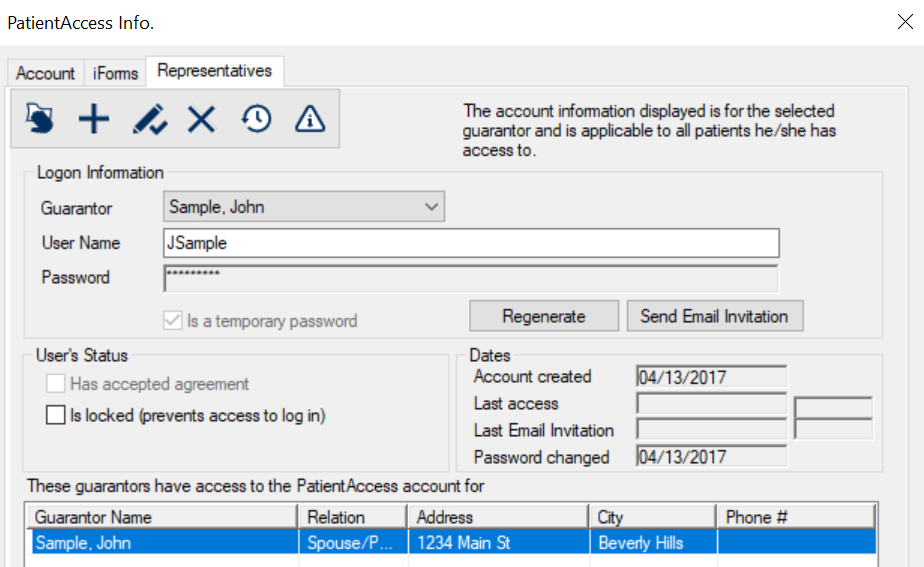
Task: Click the Last Email Invitation date field
Action: 711,430
